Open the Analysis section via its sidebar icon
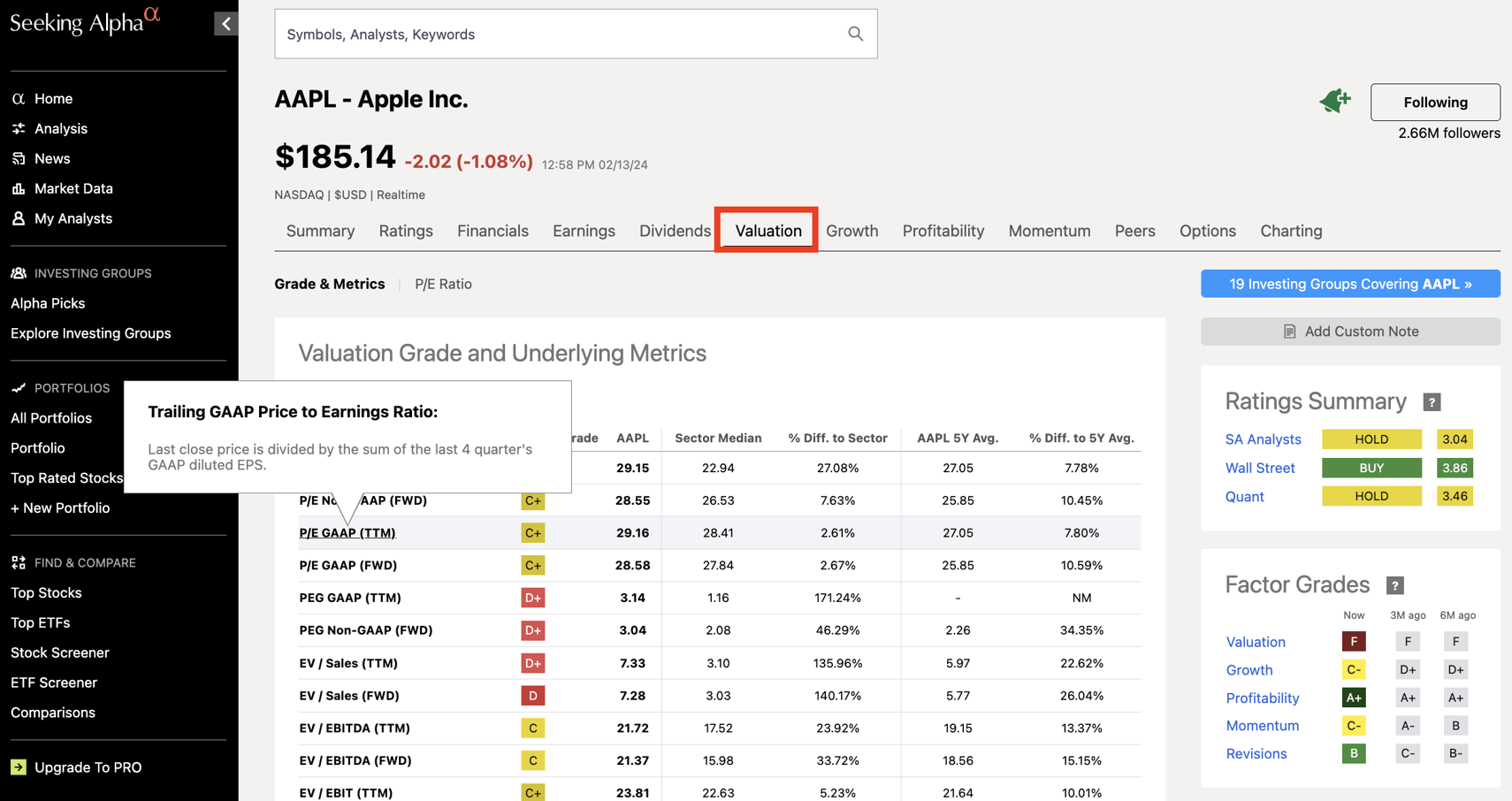 [x=19, y=128]
